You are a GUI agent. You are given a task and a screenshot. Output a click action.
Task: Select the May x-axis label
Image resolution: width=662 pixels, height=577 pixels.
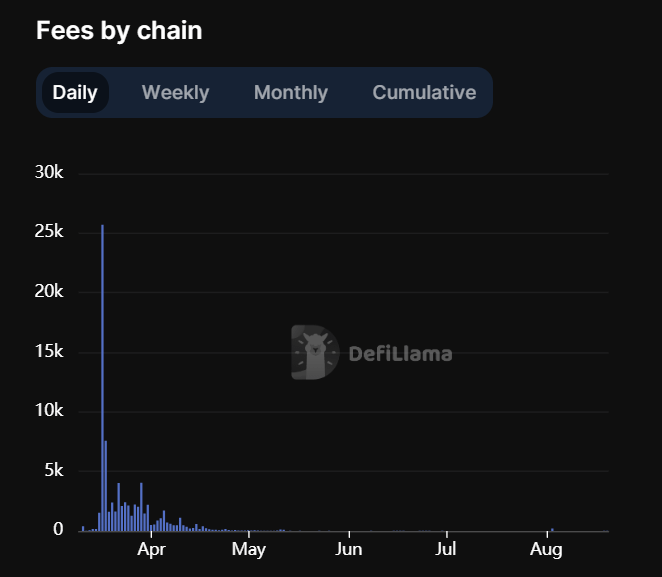[x=248, y=549]
